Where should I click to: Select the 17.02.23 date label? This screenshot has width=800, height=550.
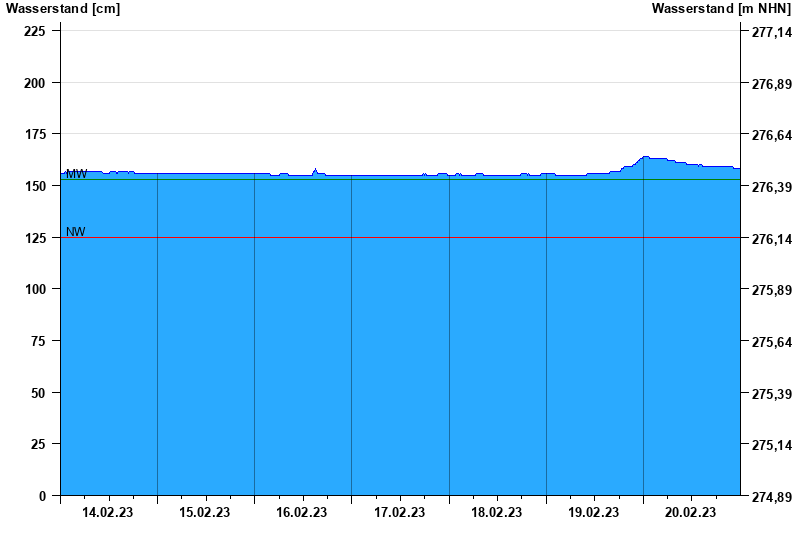399,512
